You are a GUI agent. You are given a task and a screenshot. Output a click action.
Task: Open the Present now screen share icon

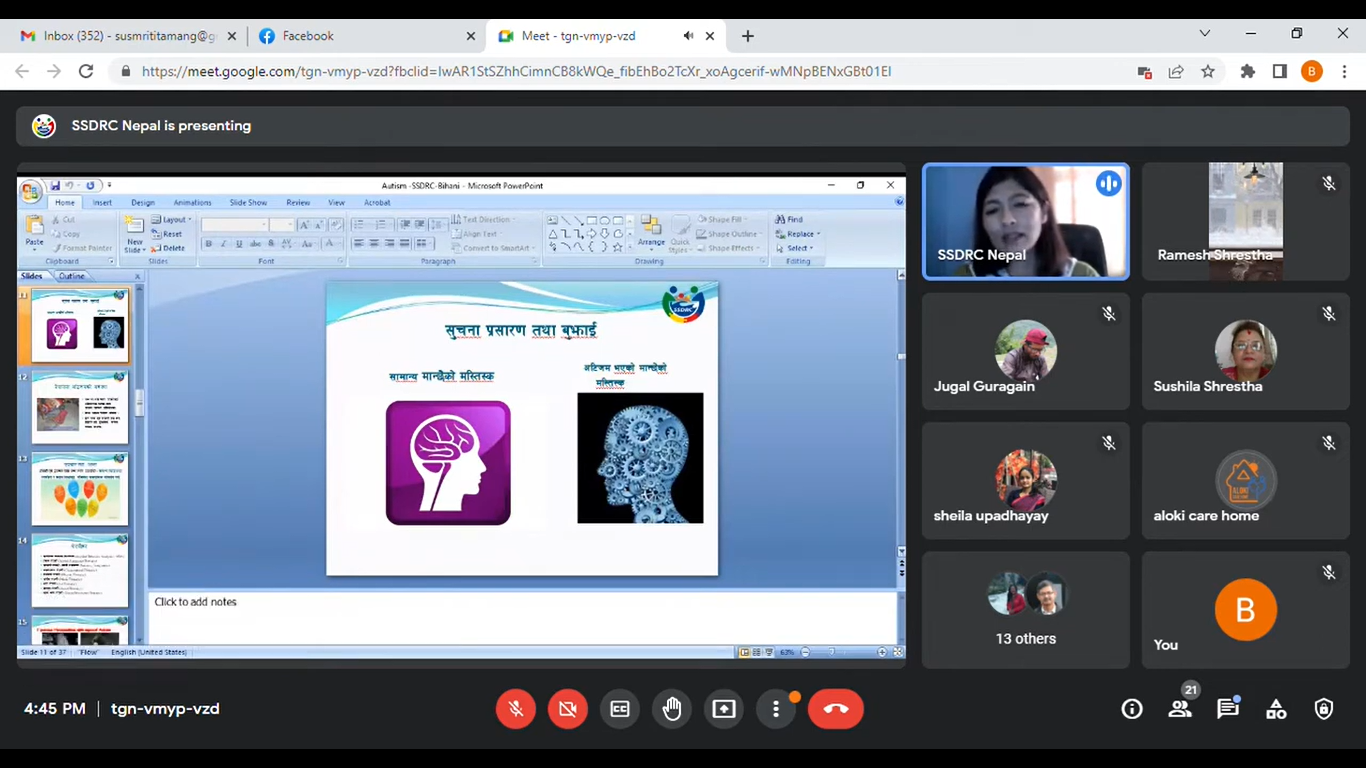(724, 709)
